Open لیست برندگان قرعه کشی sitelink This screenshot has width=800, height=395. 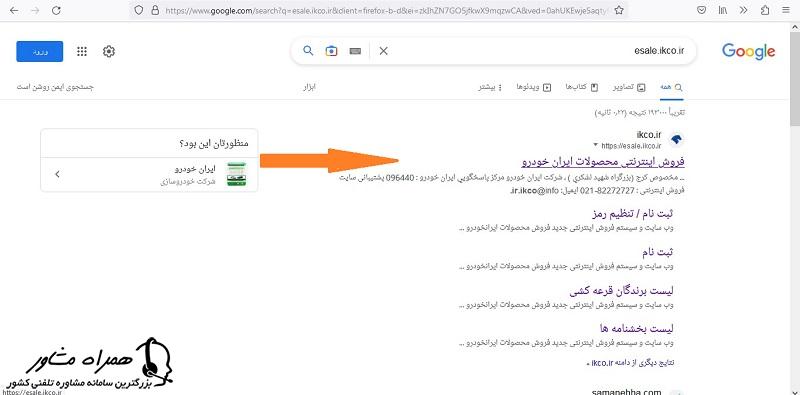point(622,291)
